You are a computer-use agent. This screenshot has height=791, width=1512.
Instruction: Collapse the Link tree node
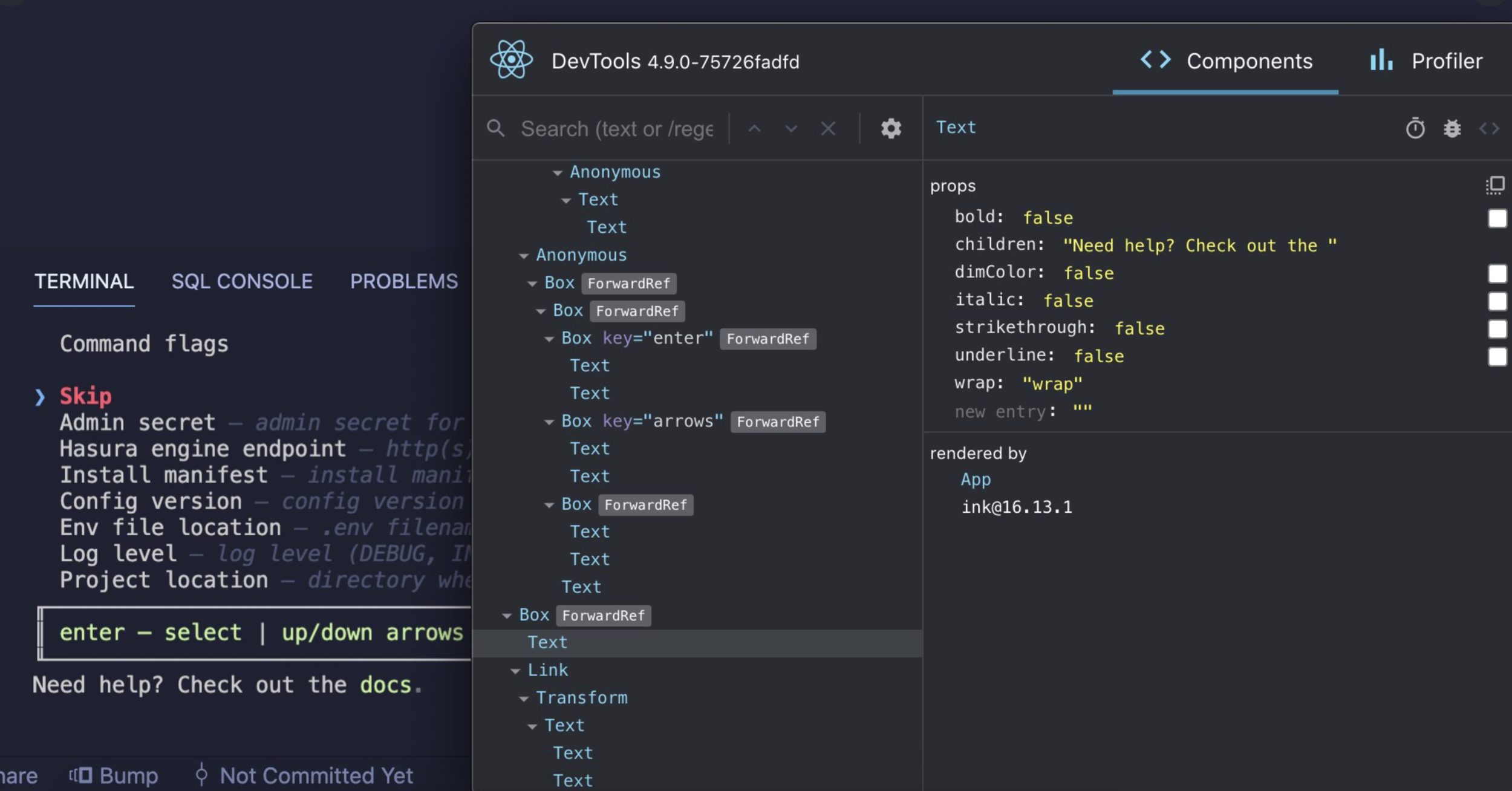click(x=515, y=671)
